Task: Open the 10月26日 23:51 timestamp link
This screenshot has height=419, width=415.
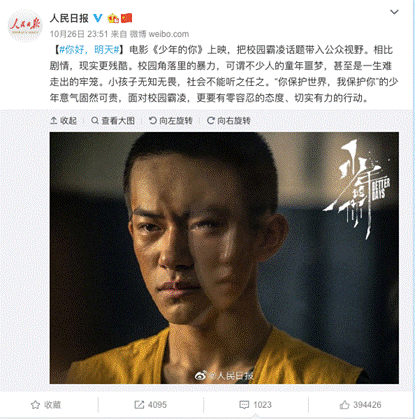Action: point(79,34)
